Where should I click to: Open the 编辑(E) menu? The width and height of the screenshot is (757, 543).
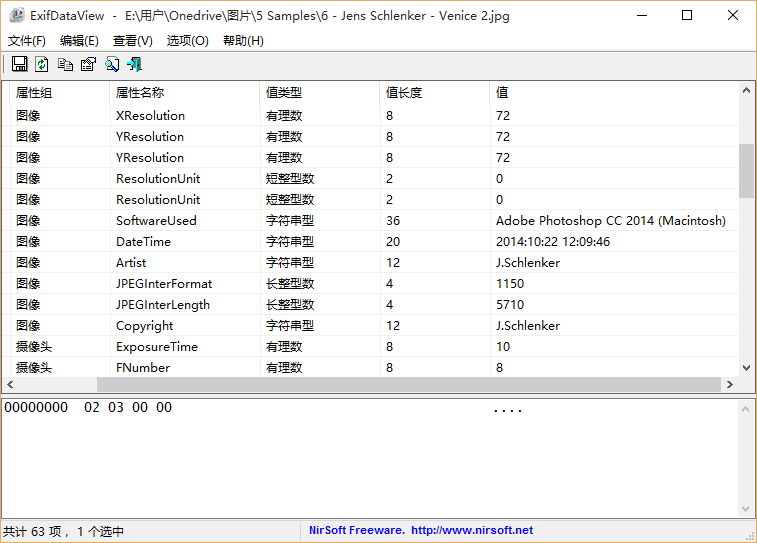tap(79, 41)
